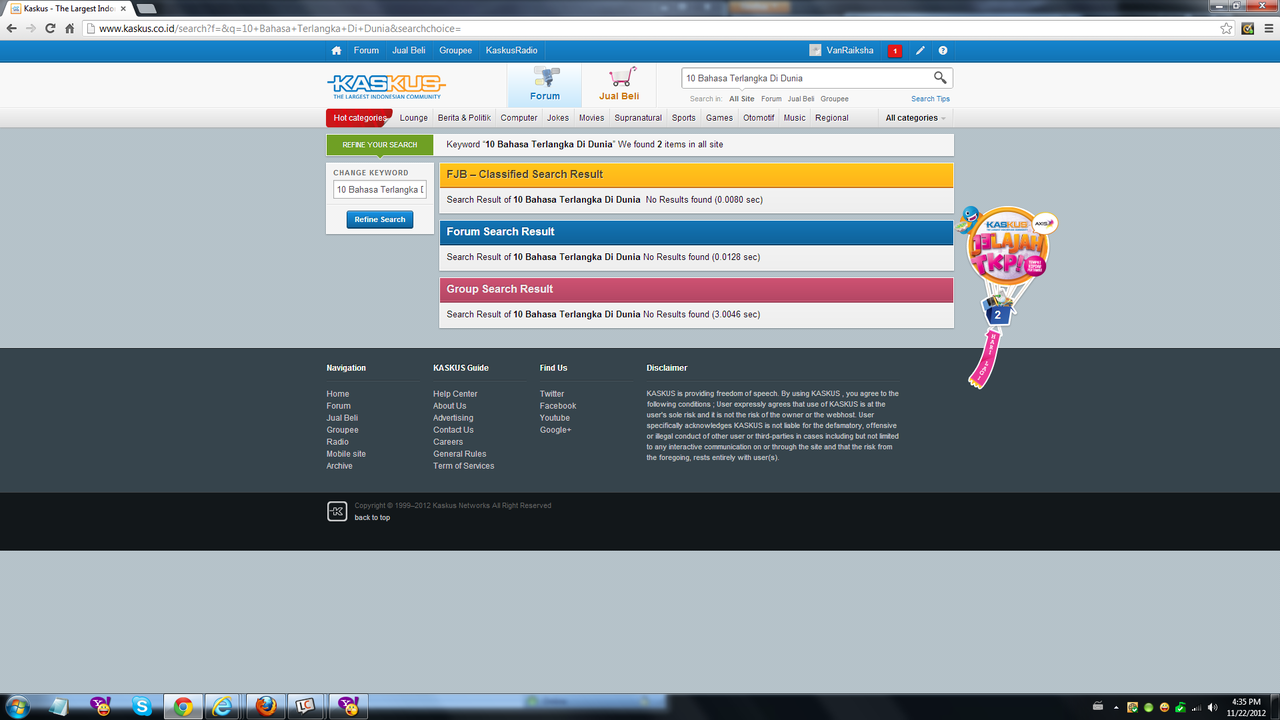Open the red notification badge showing 1

click(894, 51)
